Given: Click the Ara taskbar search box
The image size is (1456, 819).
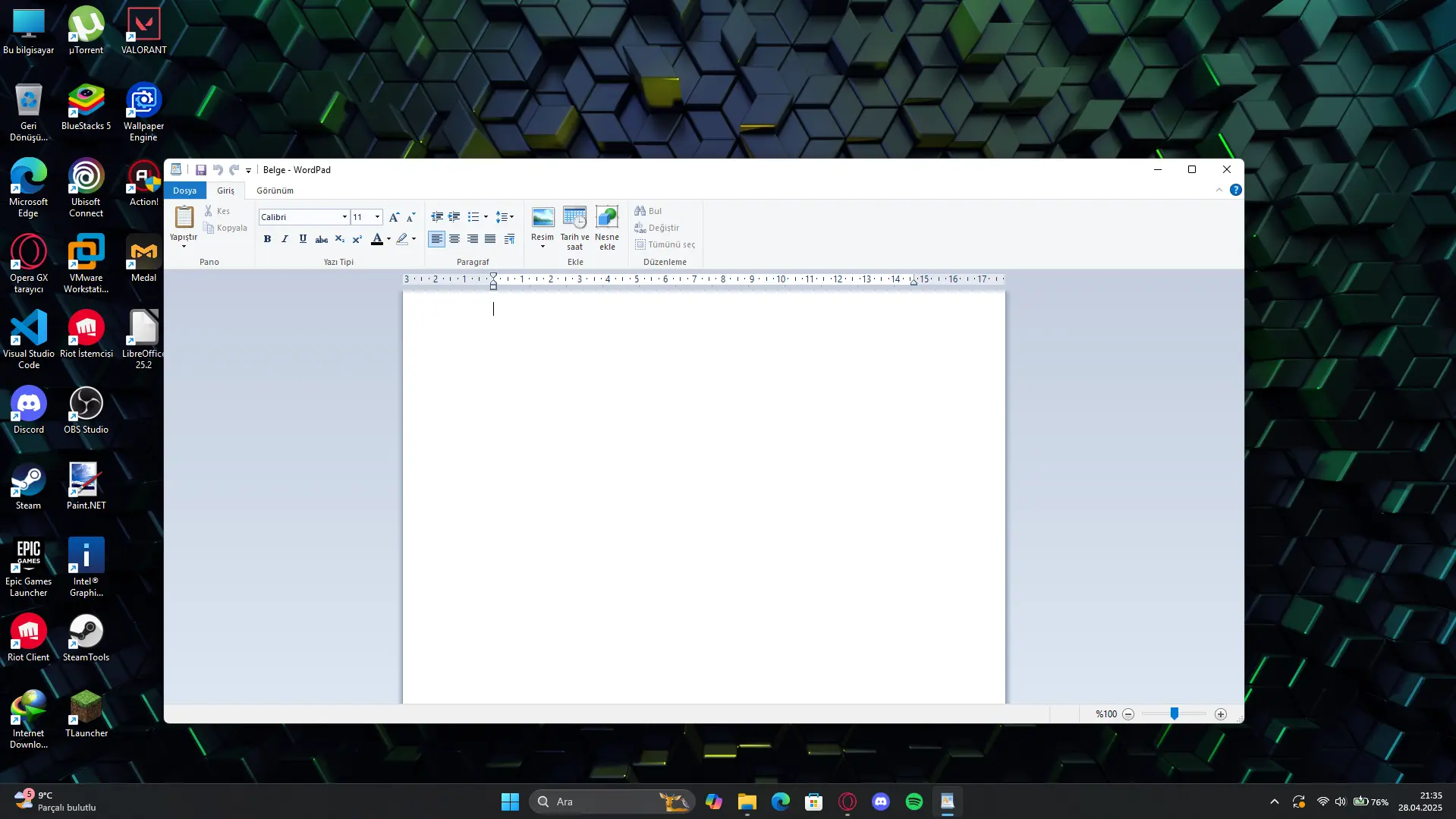Looking at the screenshot, I should (612, 802).
